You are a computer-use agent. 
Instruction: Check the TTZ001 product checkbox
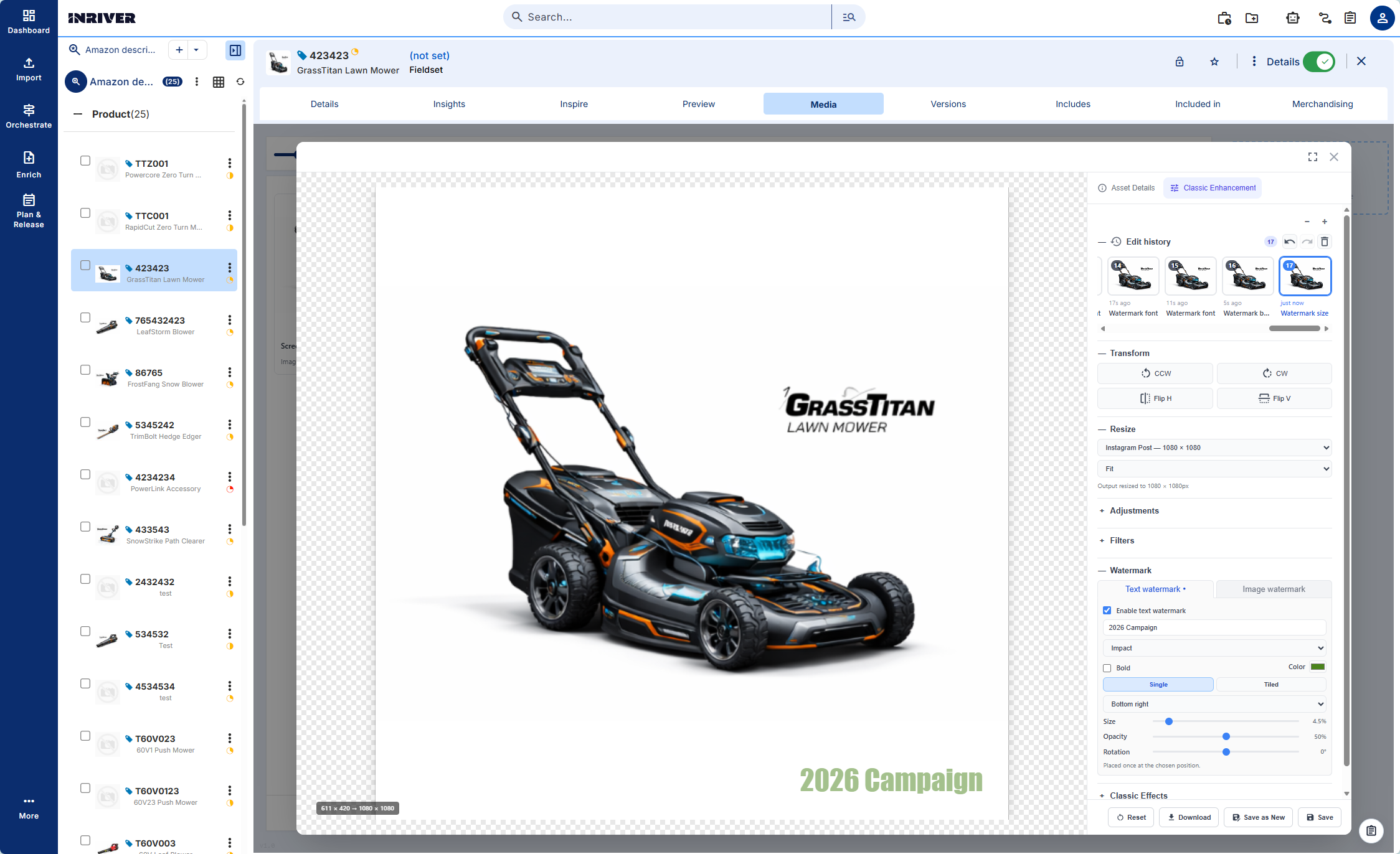click(x=85, y=161)
